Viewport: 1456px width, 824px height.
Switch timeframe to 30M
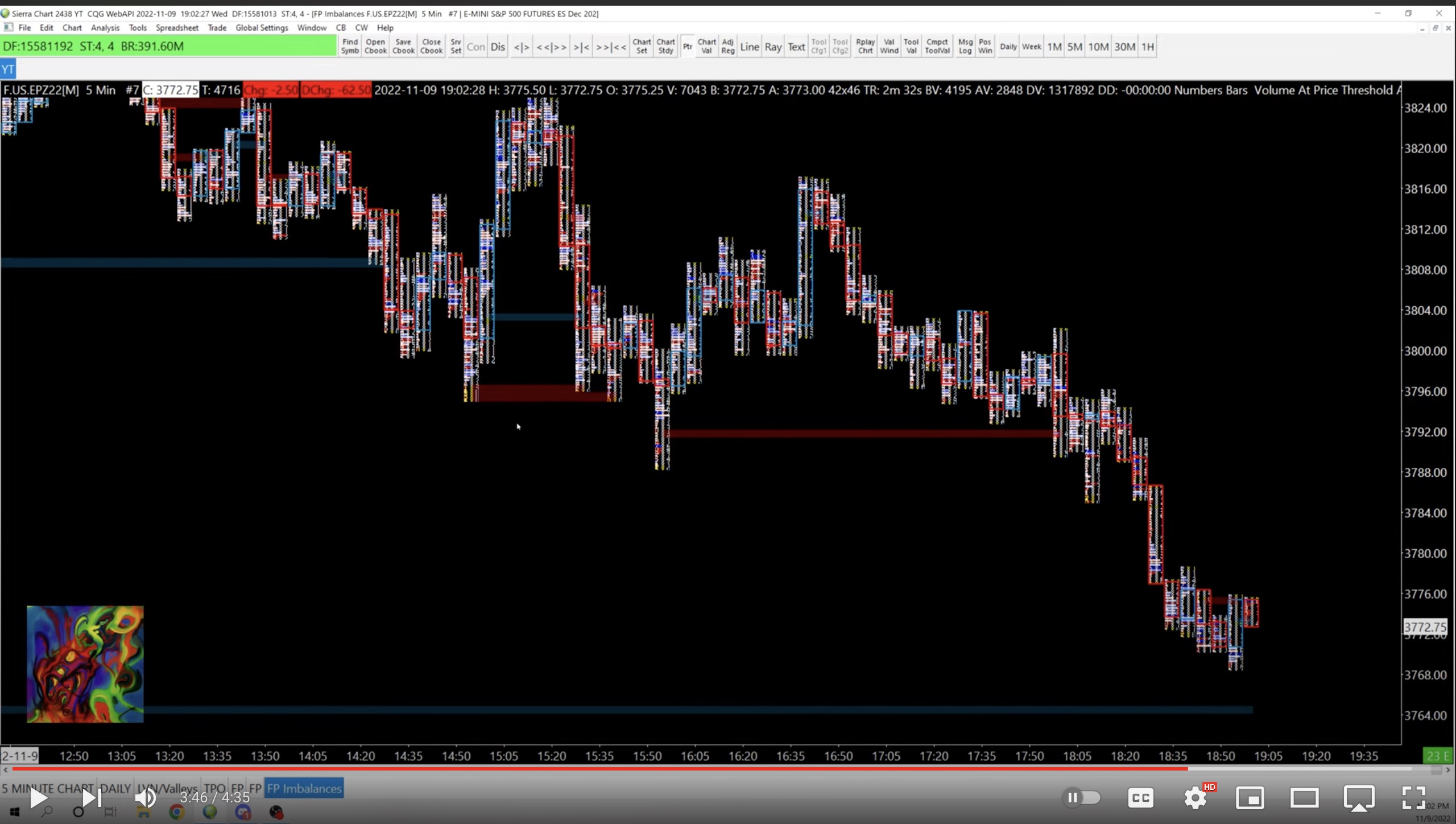click(x=1124, y=47)
